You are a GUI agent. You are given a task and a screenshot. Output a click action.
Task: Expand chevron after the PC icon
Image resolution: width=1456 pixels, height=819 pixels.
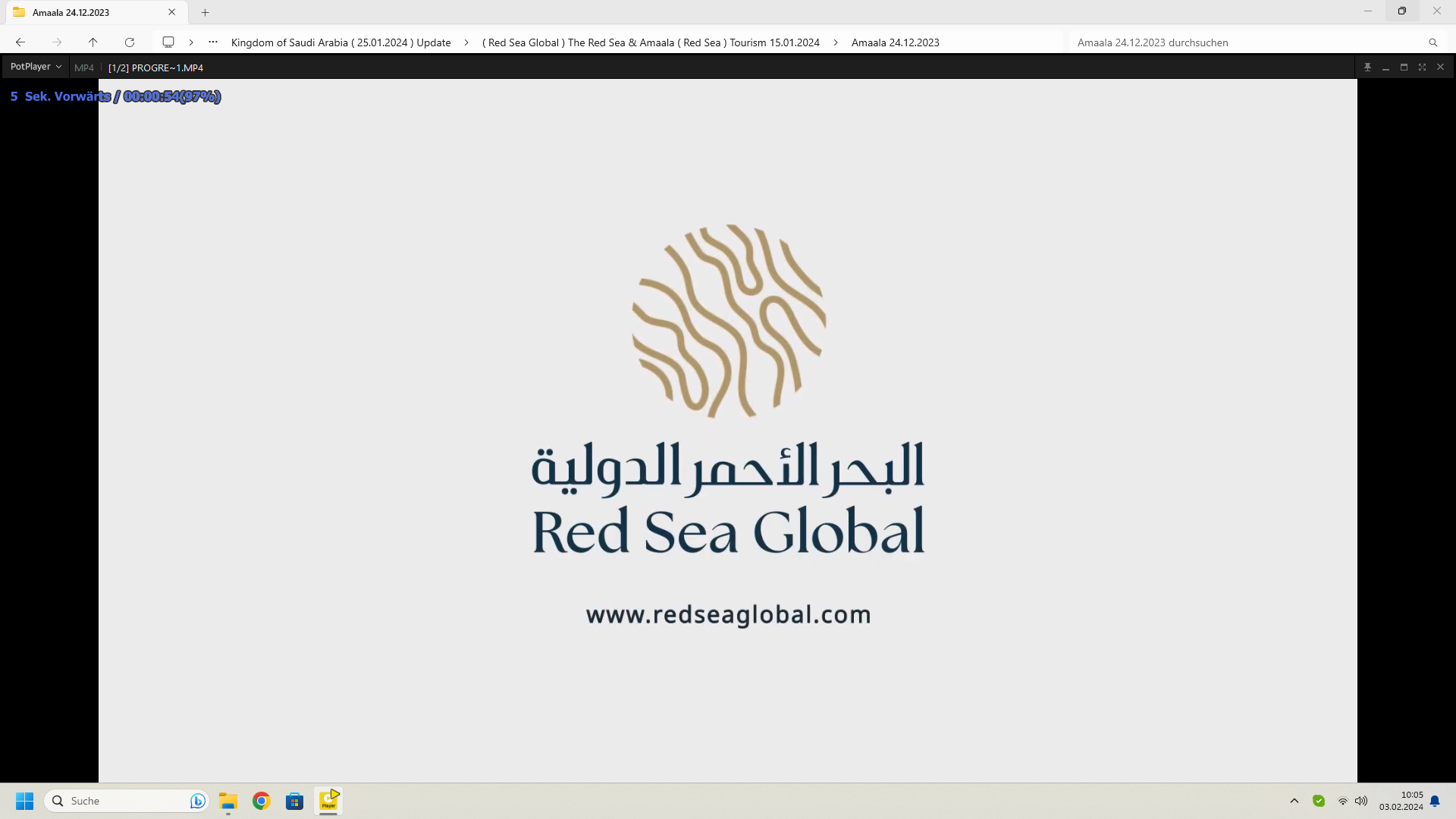click(x=191, y=42)
